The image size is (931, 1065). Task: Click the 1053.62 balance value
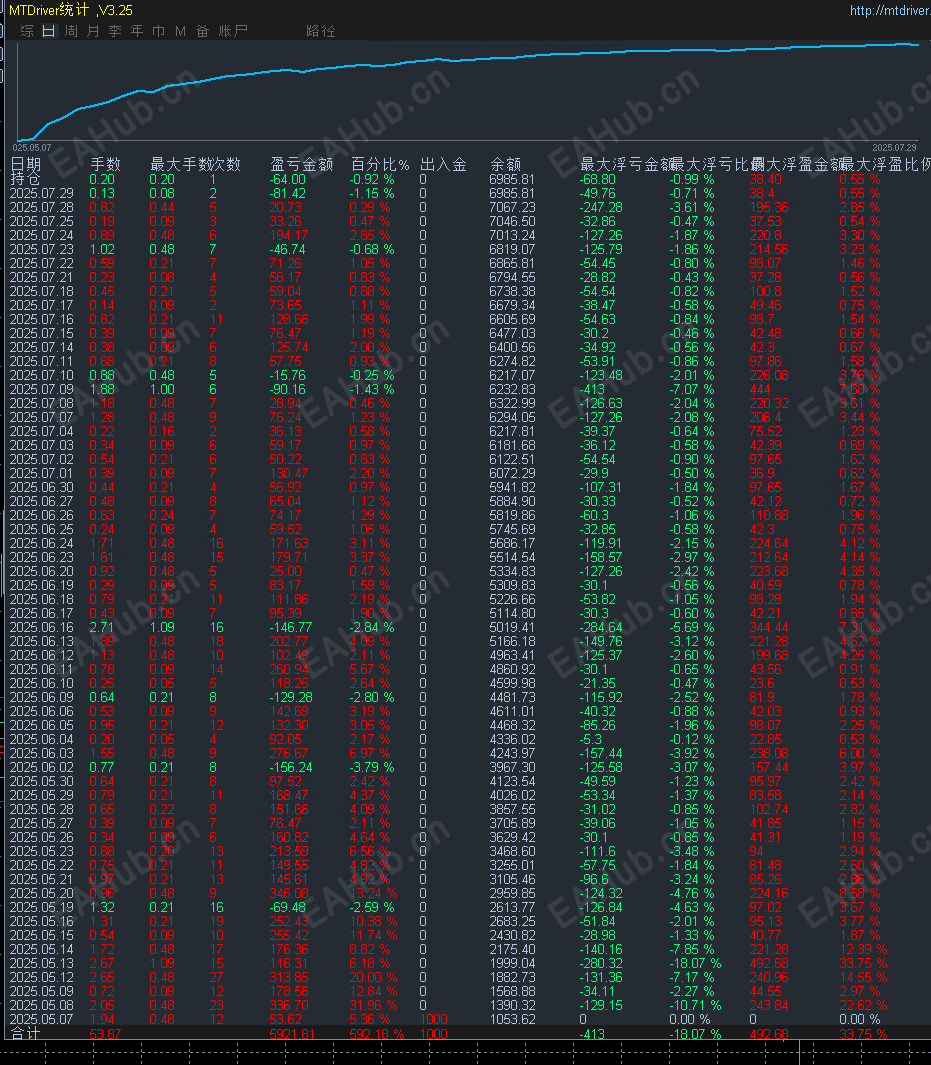pyautogui.click(x=513, y=1019)
